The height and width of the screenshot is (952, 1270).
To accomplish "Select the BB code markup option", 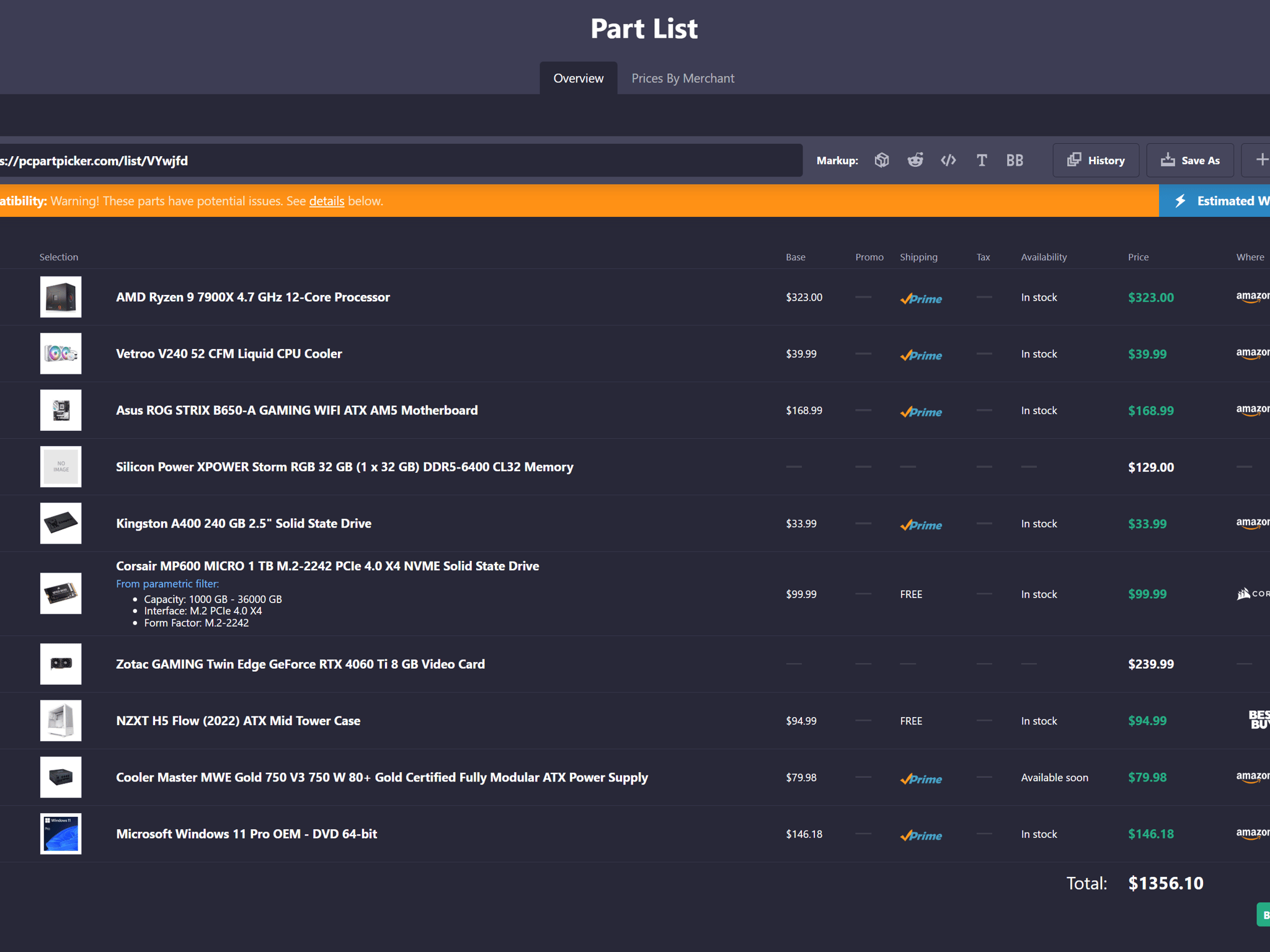I will 1015,161.
